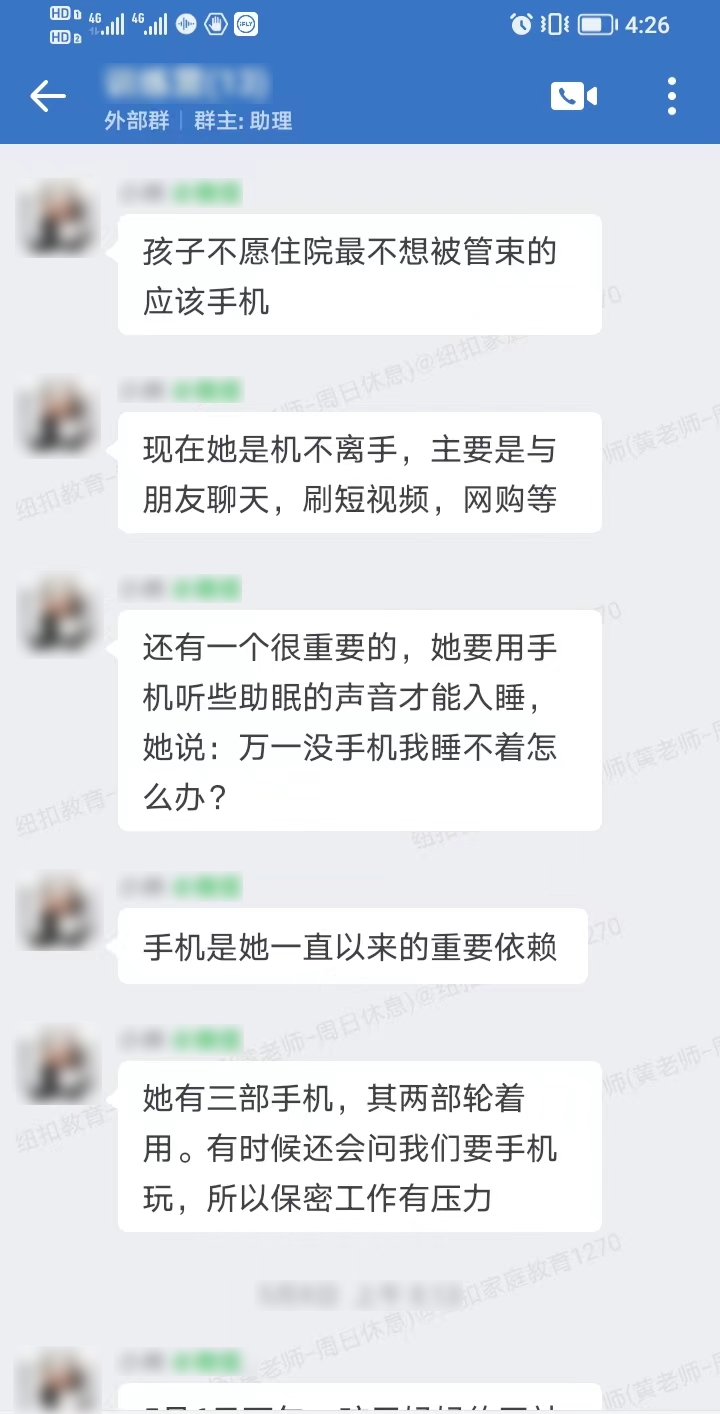The image size is (720, 1414).
Task: Tap the vibrate mode status icon
Action: pos(554,25)
